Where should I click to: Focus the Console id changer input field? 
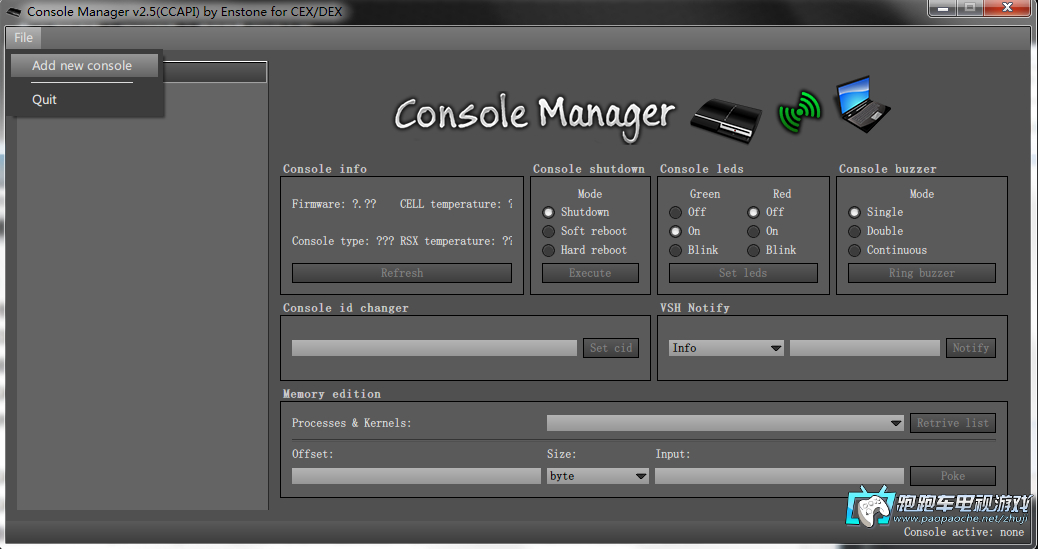tap(434, 348)
